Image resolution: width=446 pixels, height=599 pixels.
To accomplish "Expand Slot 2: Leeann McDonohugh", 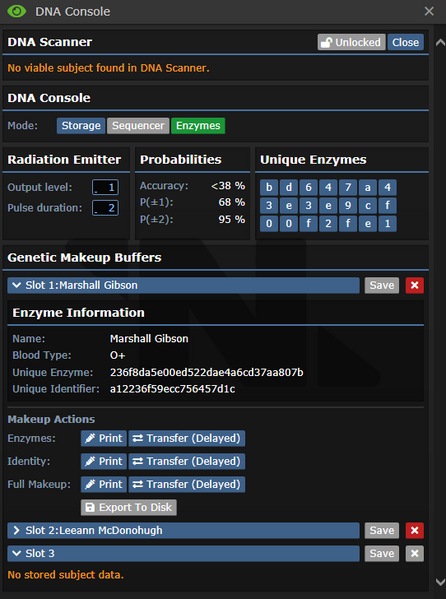I will [183, 531].
